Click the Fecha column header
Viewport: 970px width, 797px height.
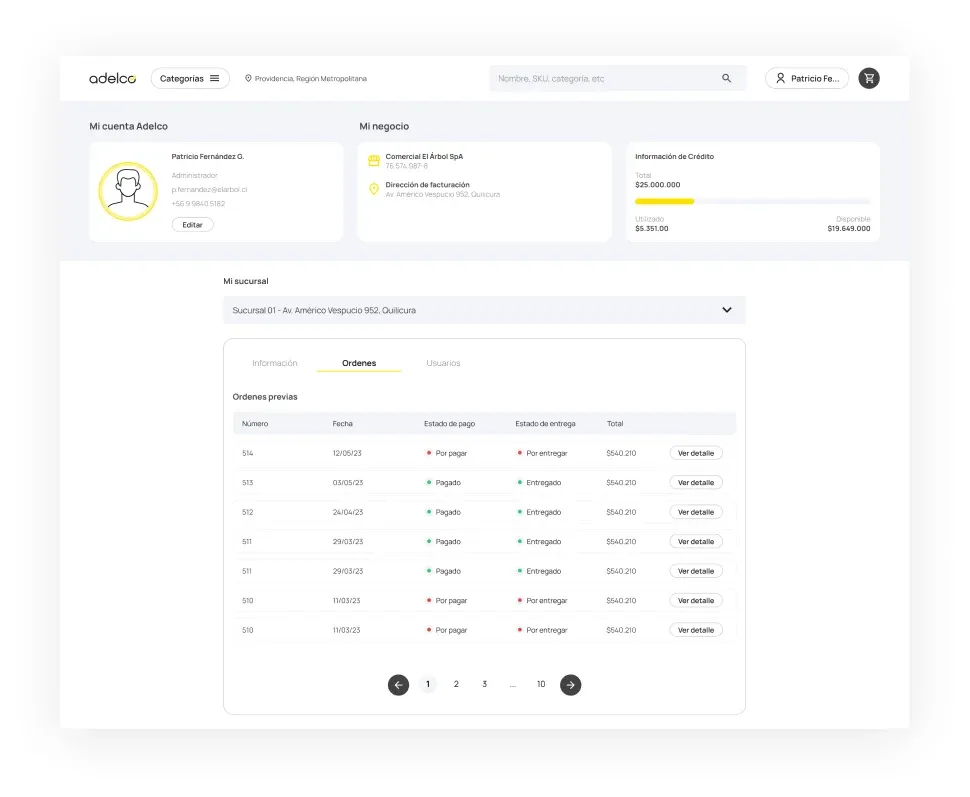point(343,424)
